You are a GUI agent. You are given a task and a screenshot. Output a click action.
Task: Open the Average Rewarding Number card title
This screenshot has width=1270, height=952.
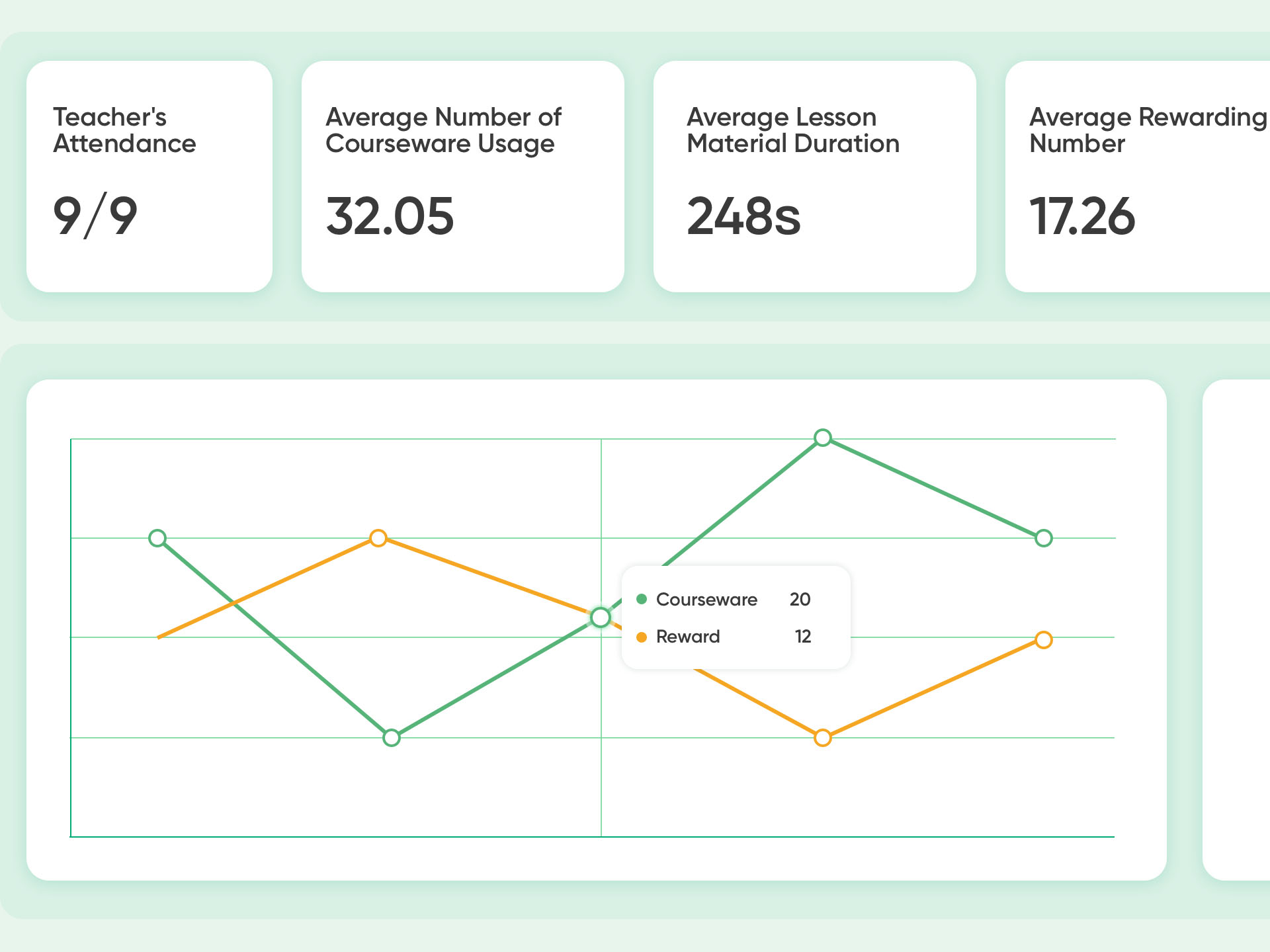point(1148,130)
